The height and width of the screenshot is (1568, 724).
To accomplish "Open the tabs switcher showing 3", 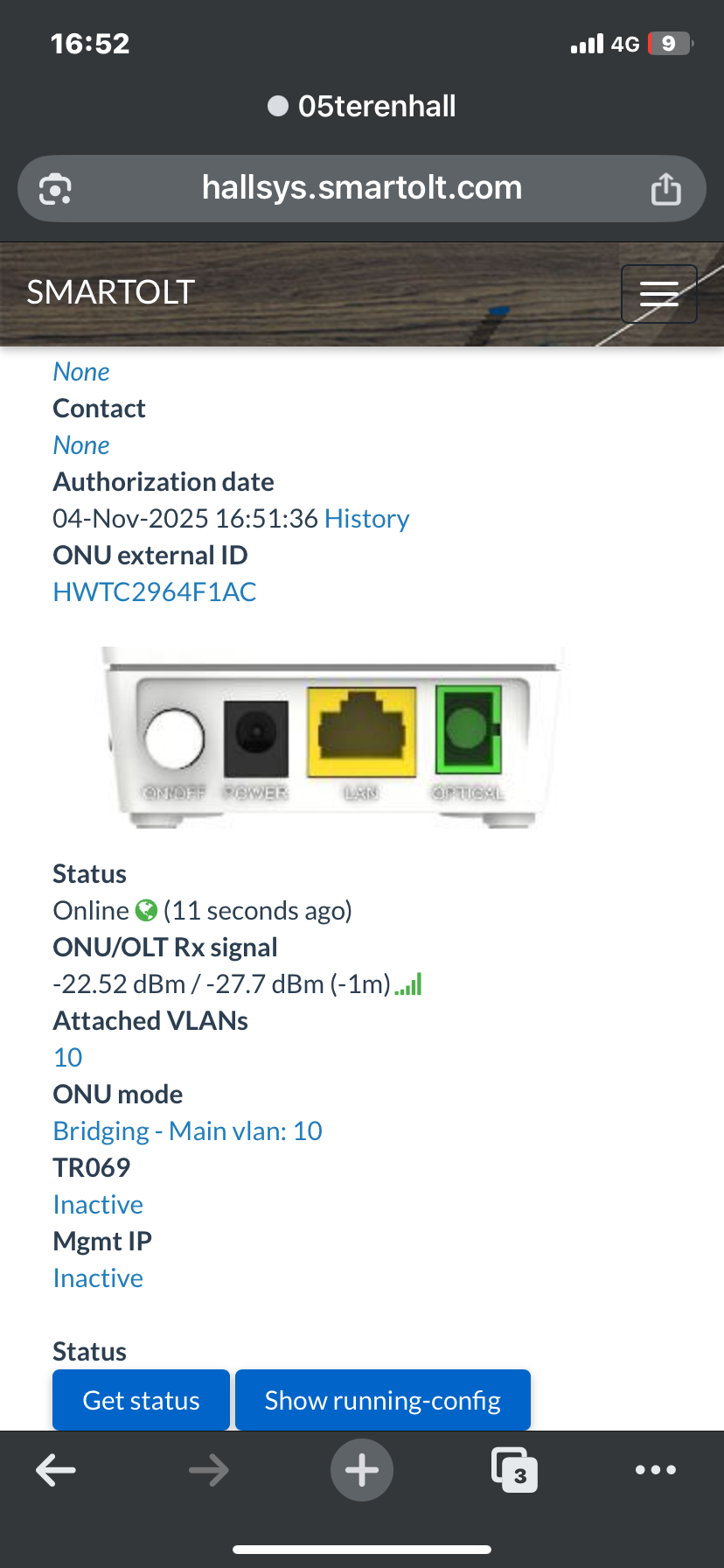I will (x=514, y=1470).
